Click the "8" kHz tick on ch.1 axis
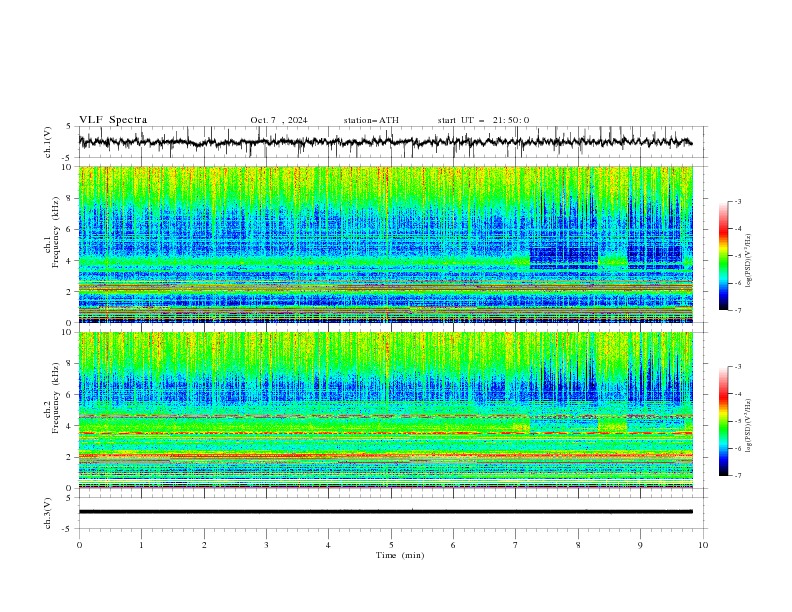Screen dimensions: 792x612 click(x=71, y=198)
